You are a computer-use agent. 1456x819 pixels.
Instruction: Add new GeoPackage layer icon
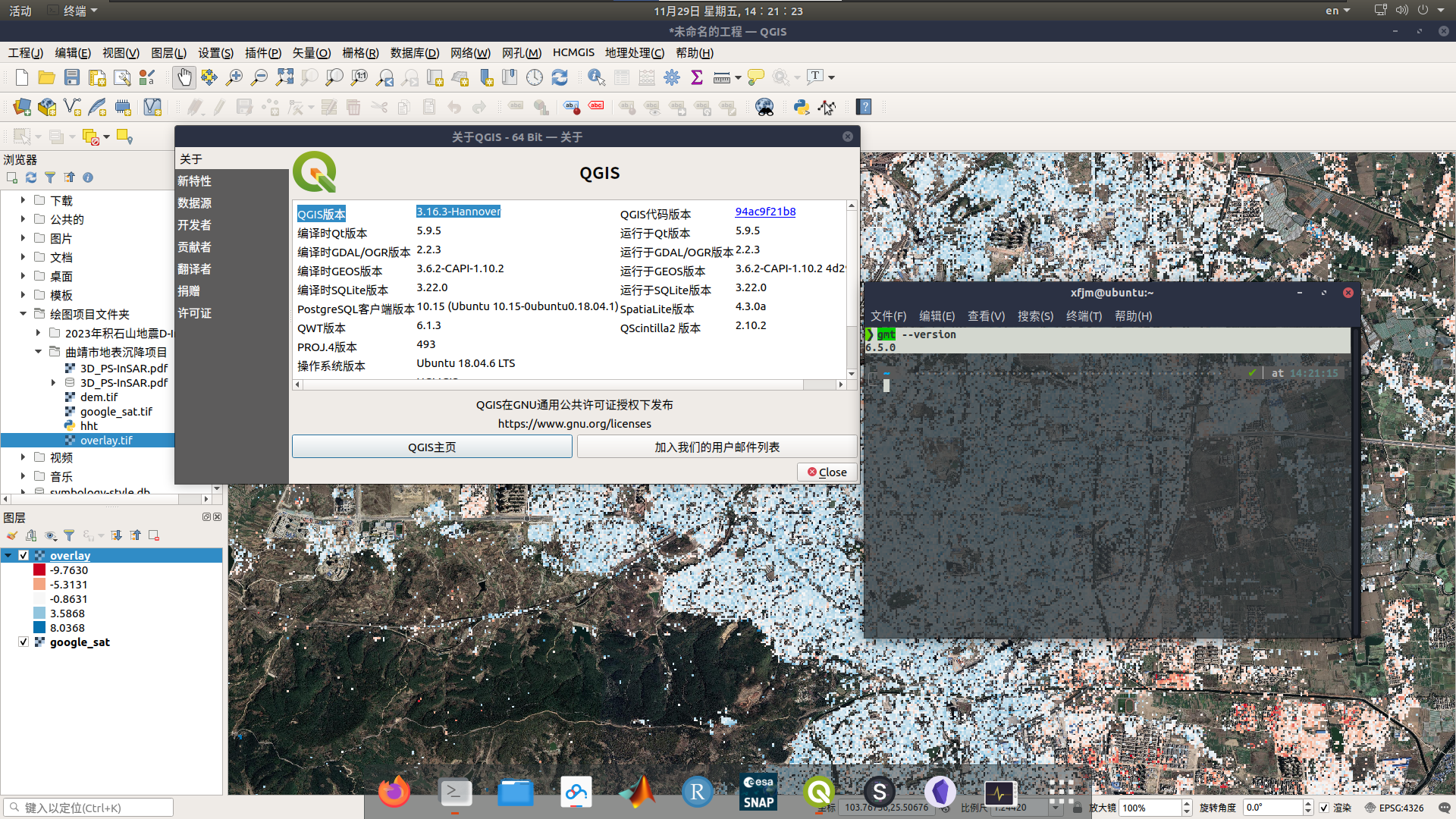[x=47, y=108]
